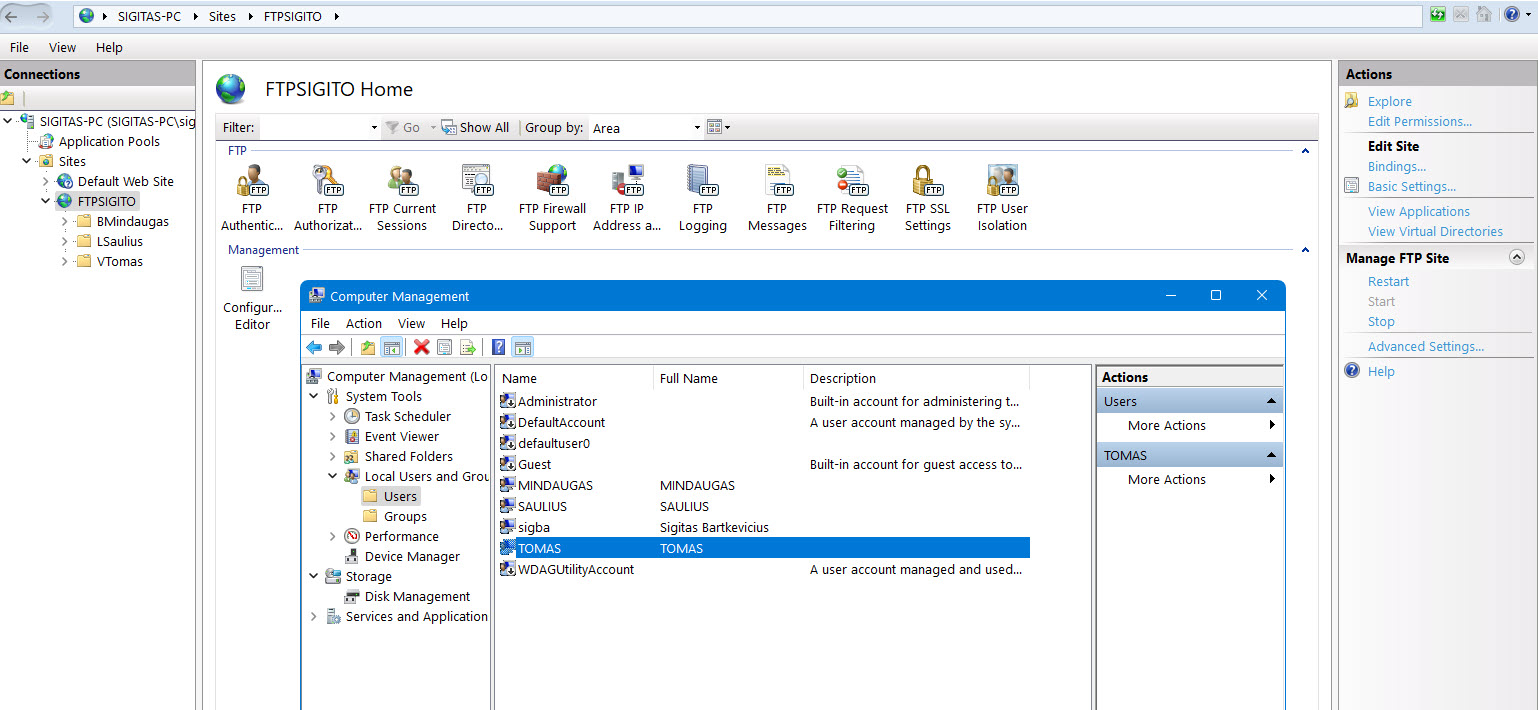Open Action menu in Computer Management
The height and width of the screenshot is (710, 1538).
click(x=363, y=323)
